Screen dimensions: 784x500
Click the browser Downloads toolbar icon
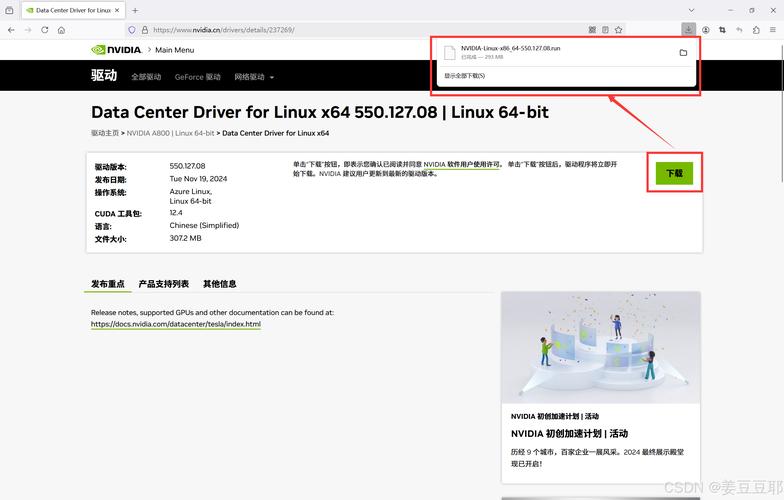pyautogui.click(x=689, y=30)
